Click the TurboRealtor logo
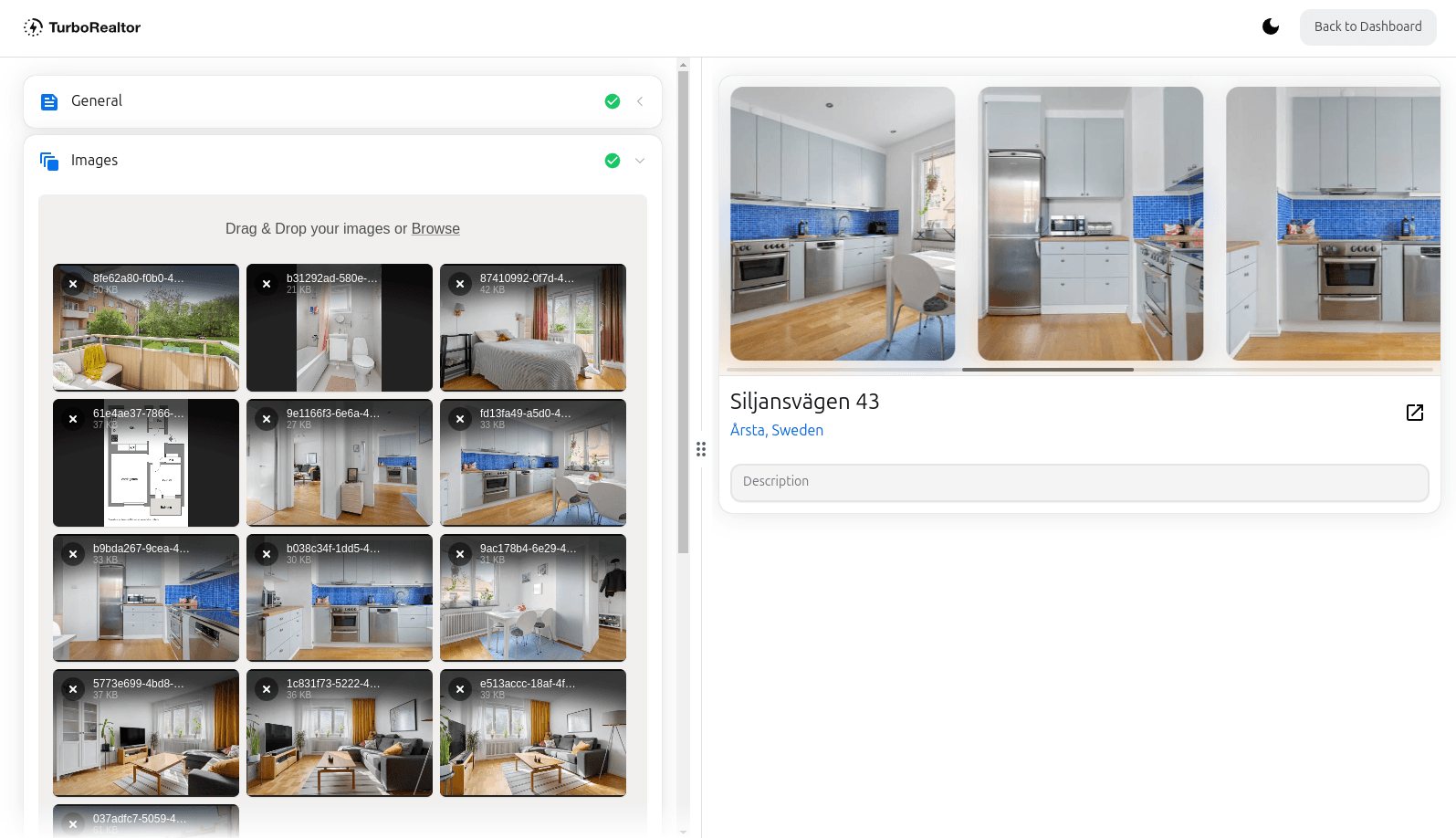This screenshot has height=838, width=1456. pyautogui.click(x=82, y=27)
